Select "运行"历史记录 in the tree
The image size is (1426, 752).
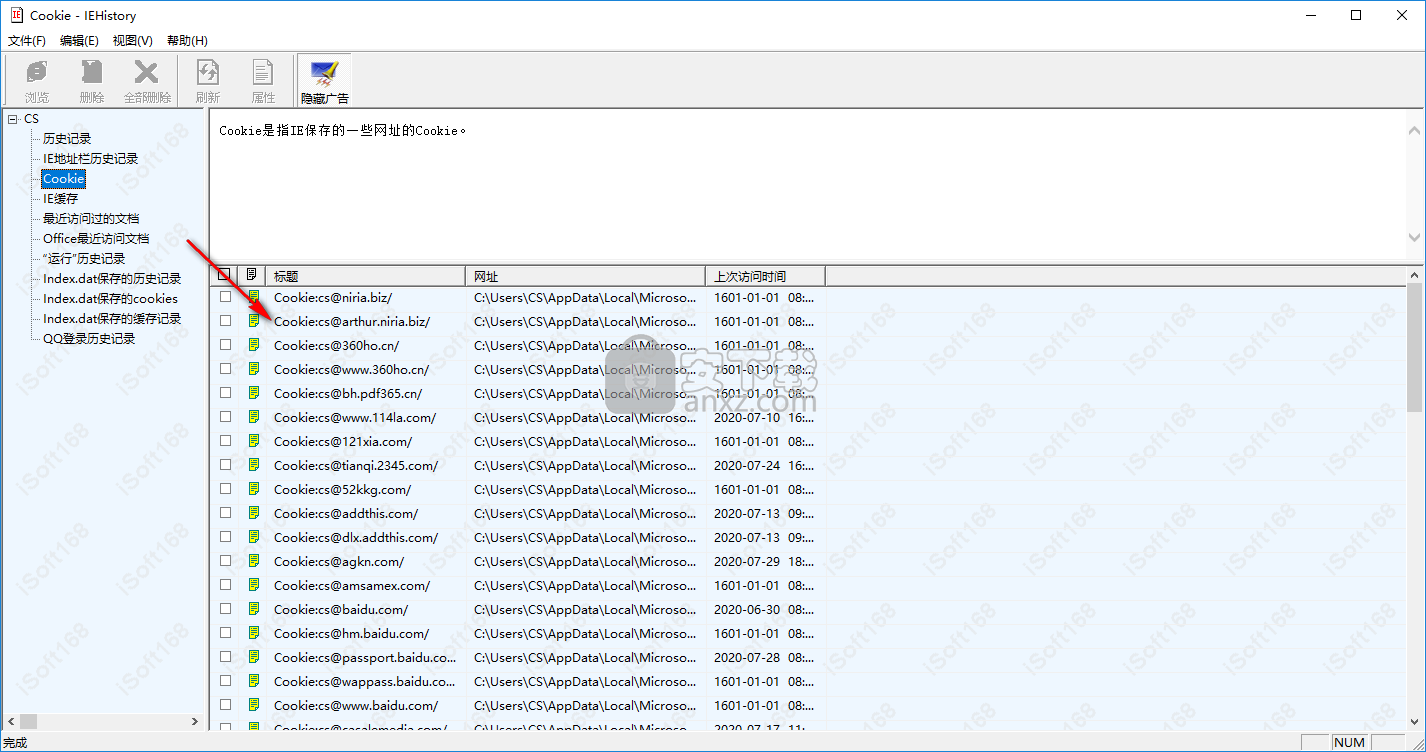point(84,259)
